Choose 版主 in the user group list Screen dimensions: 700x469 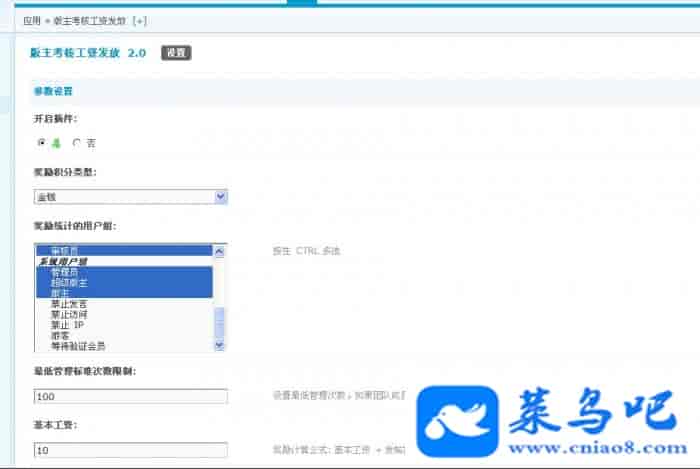click(x=60, y=293)
